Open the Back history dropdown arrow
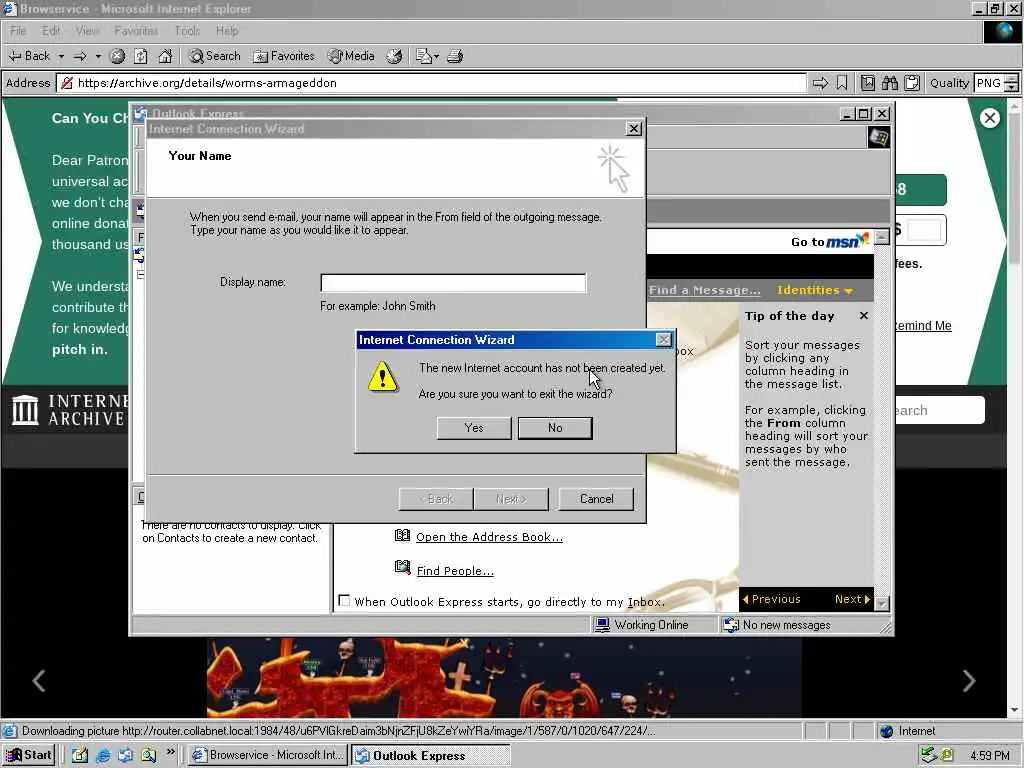1024x768 pixels. coord(61,56)
